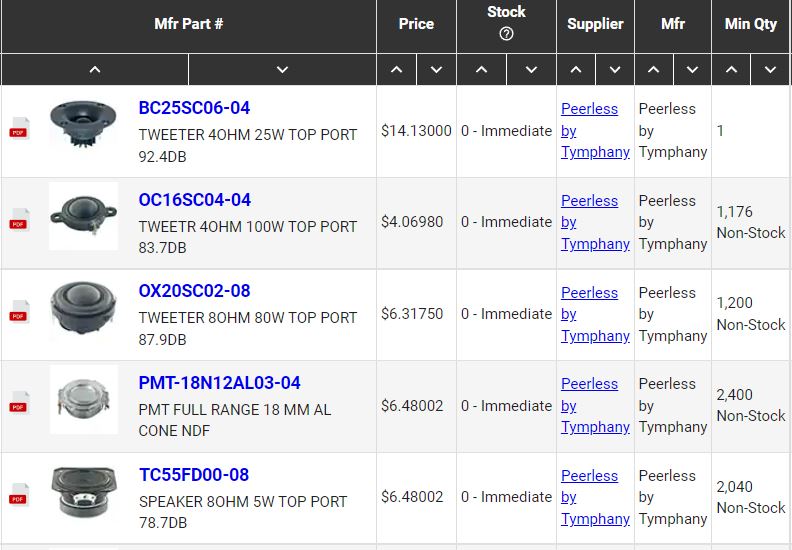Sort Stock column descending
792x550 pixels.
pos(531,70)
